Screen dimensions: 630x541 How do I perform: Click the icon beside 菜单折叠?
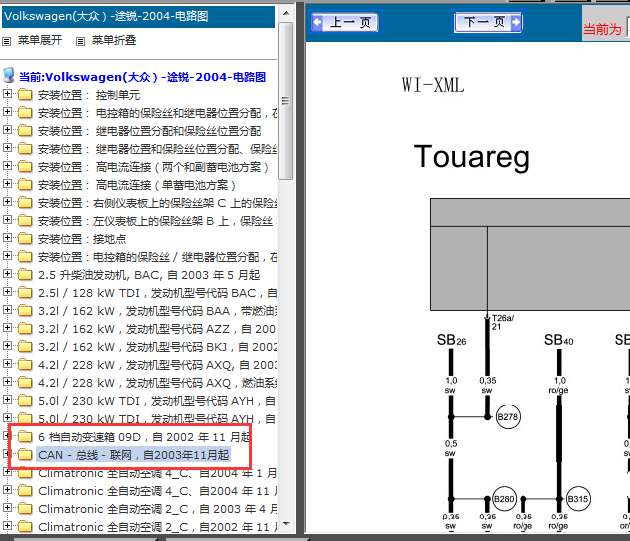coord(80,41)
